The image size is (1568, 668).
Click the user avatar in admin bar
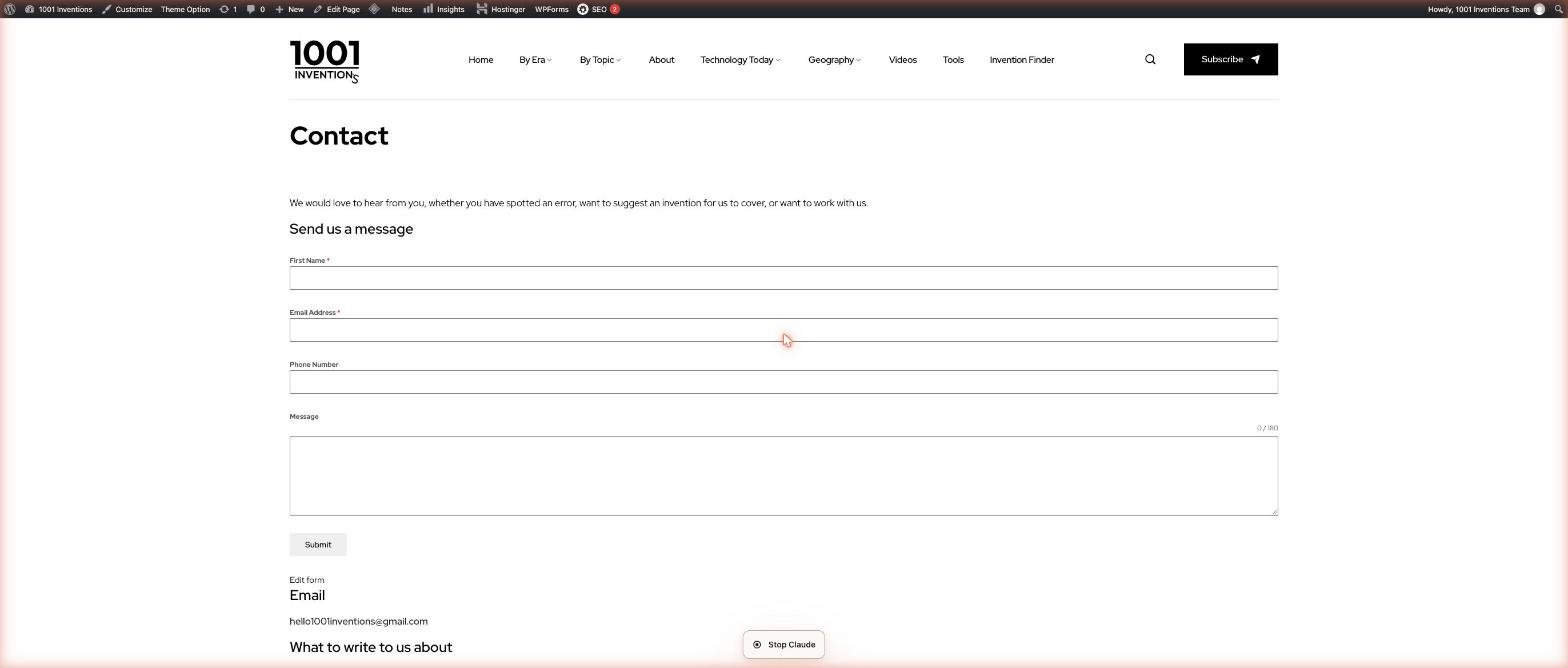click(x=1539, y=9)
